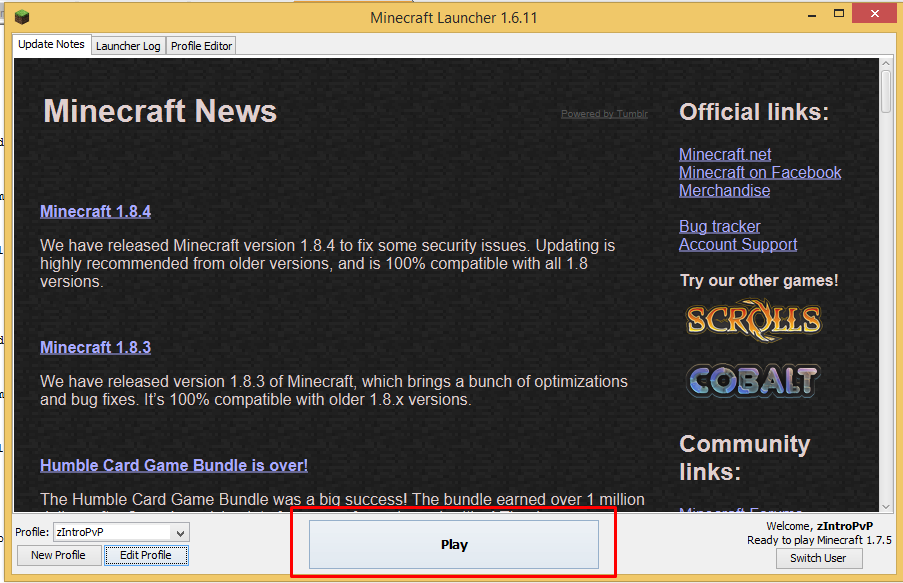Click the scrollbar up arrow
Screen dimensions: 903x583
[886, 63]
